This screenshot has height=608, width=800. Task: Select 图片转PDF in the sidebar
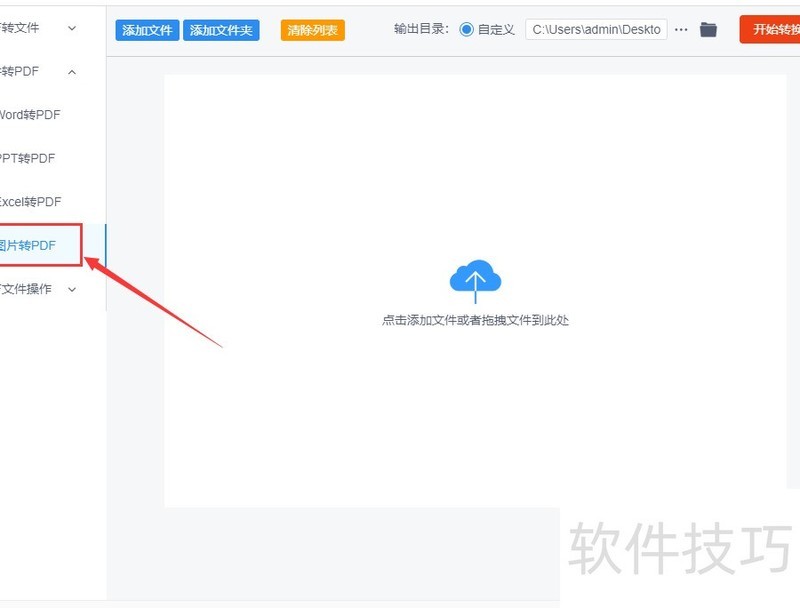pyautogui.click(x=28, y=245)
